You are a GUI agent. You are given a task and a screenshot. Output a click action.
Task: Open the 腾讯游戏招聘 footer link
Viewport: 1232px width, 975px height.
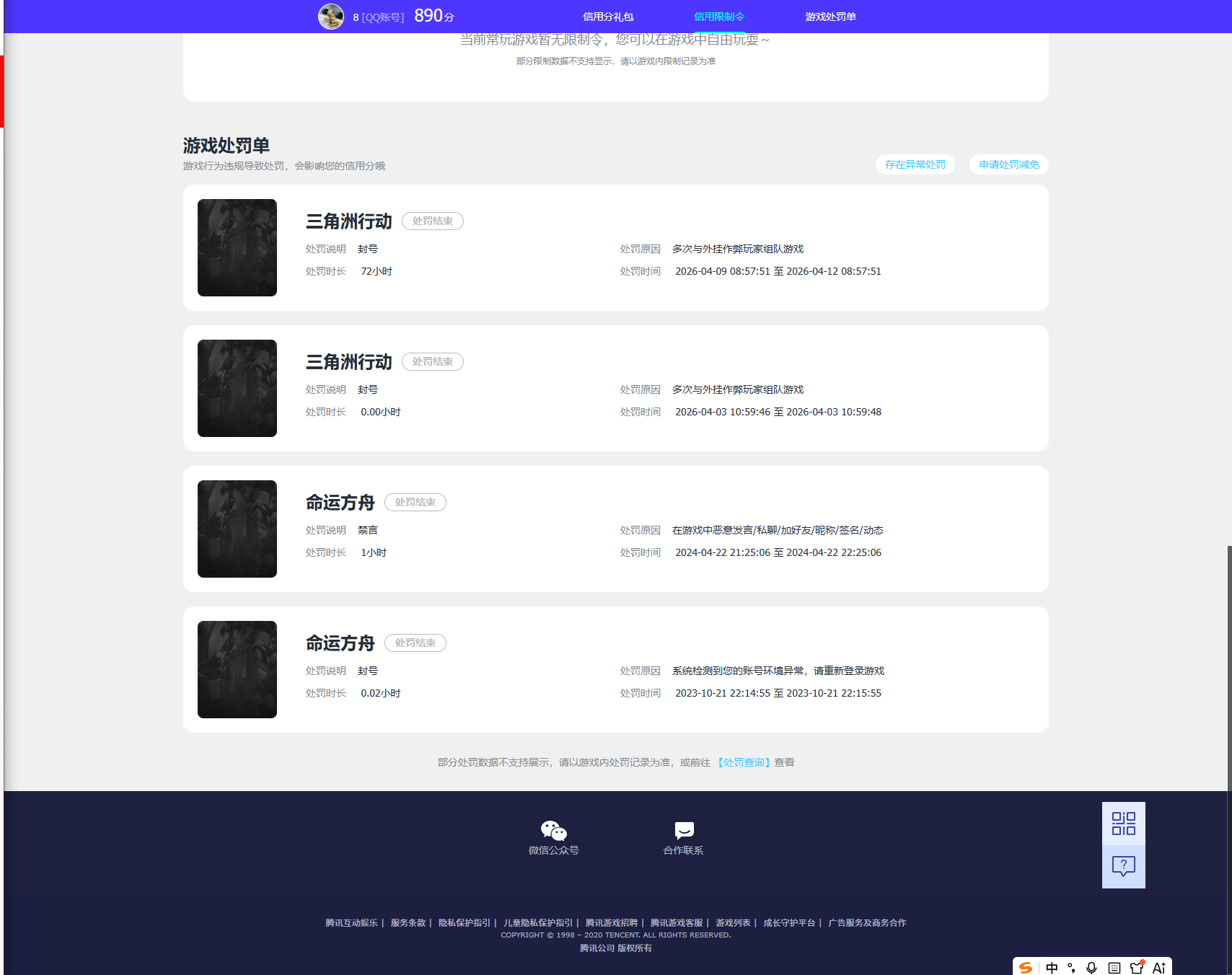[x=612, y=923]
